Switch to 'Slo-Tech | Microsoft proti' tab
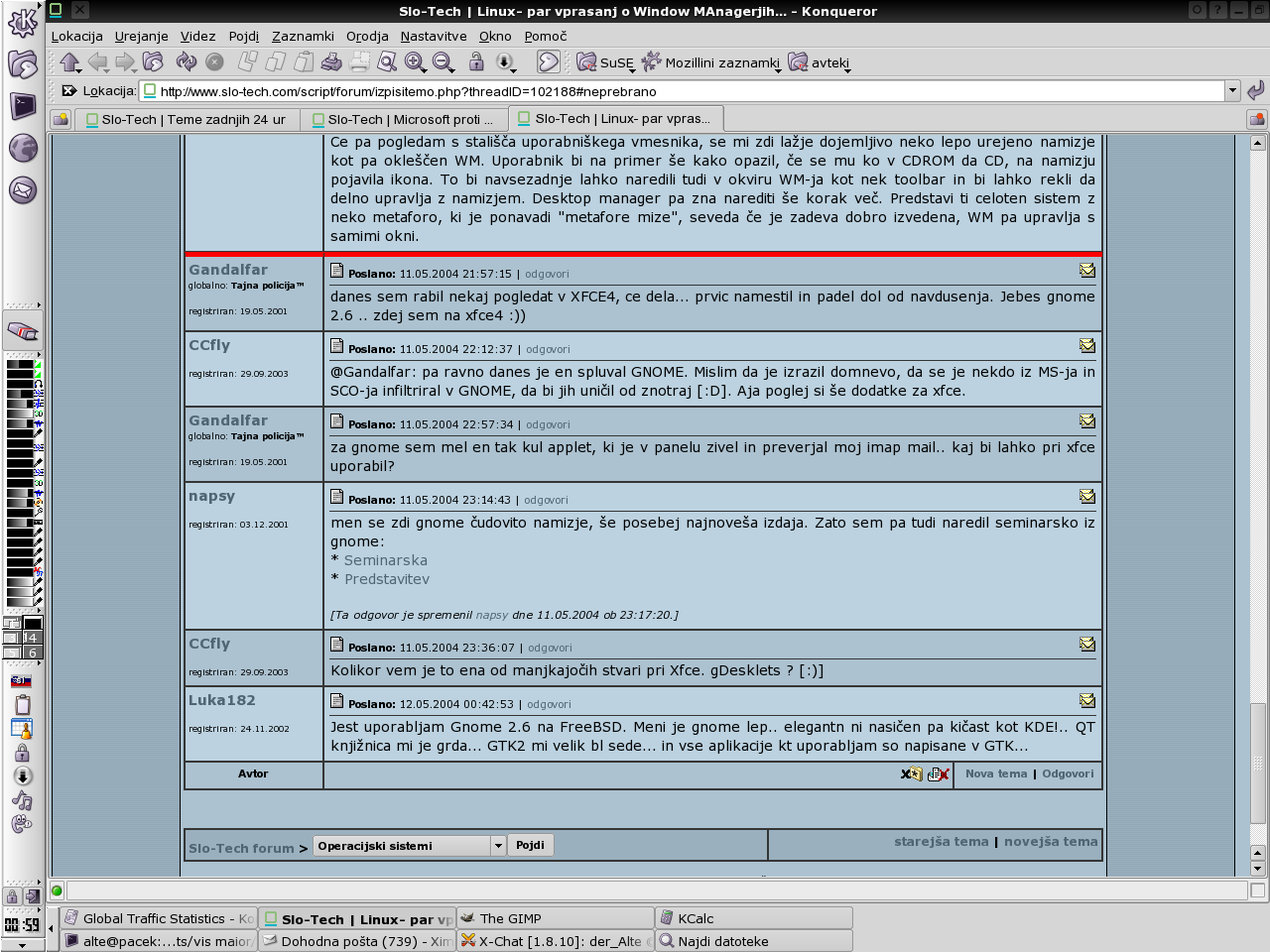Image resolution: width=1270 pixels, height=952 pixels. pos(404,119)
